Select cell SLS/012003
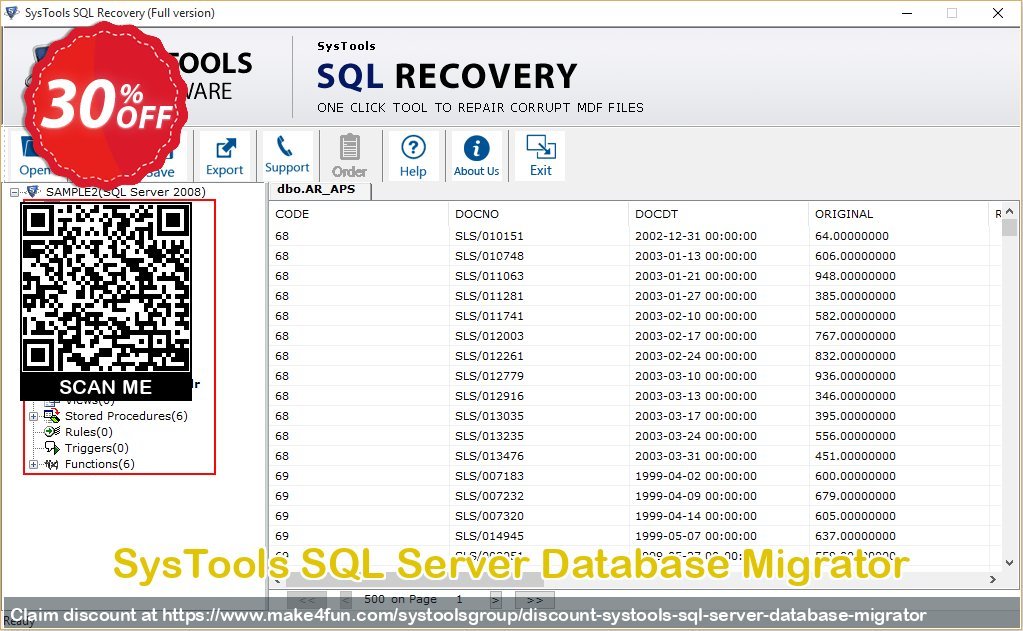Image resolution: width=1023 pixels, height=631 pixels. point(489,336)
